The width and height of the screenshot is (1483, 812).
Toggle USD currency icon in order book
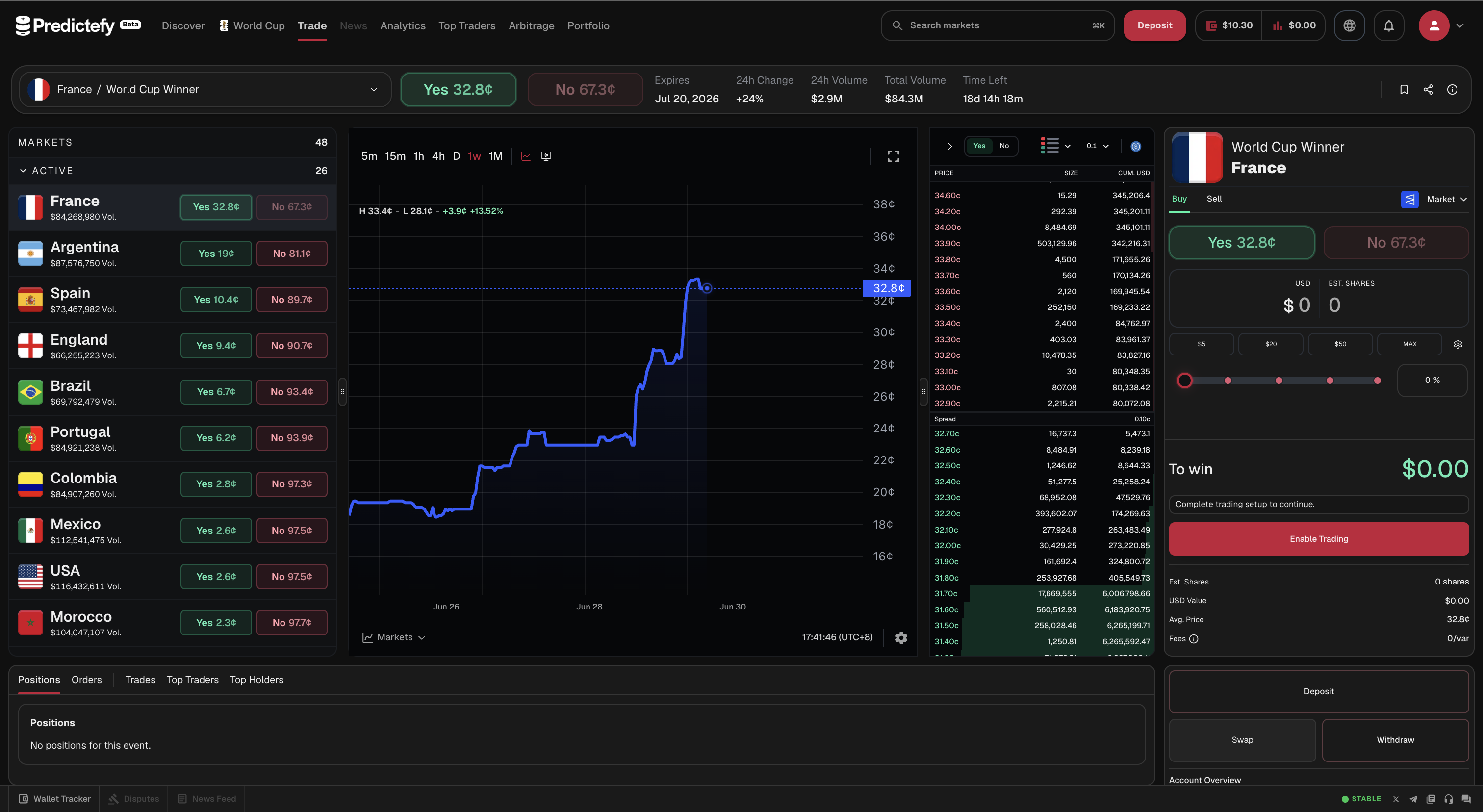(x=1136, y=146)
